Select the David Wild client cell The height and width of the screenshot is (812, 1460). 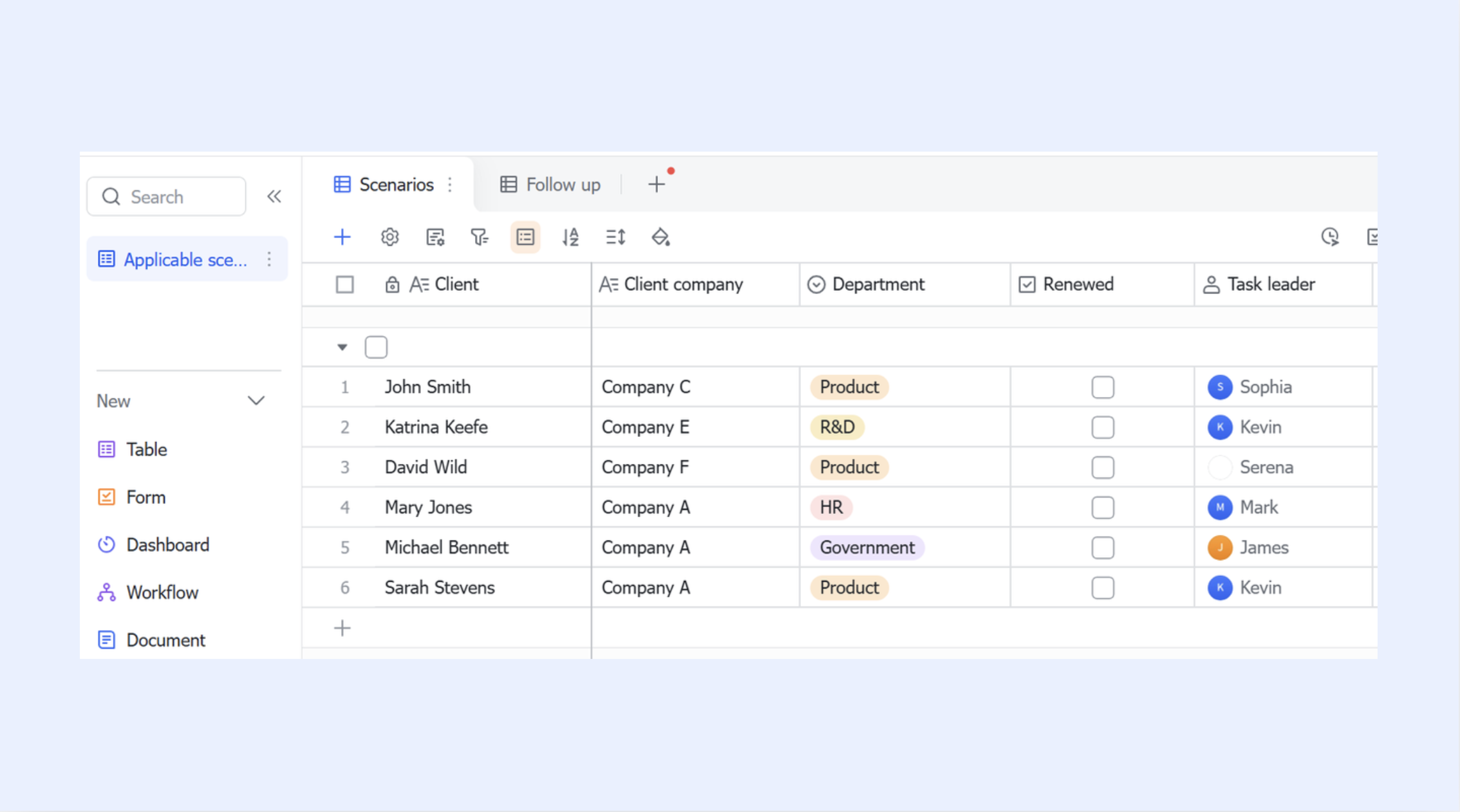(483, 467)
